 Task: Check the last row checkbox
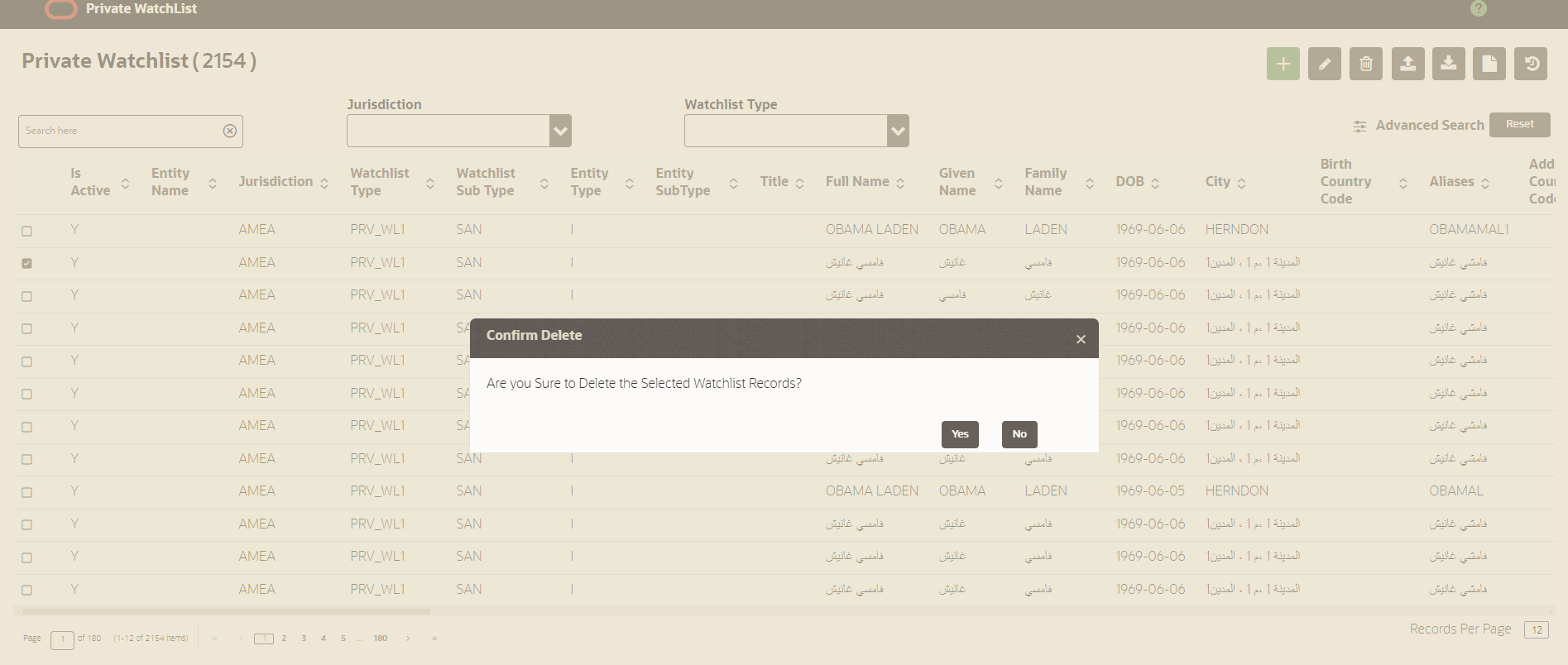pyautogui.click(x=26, y=590)
